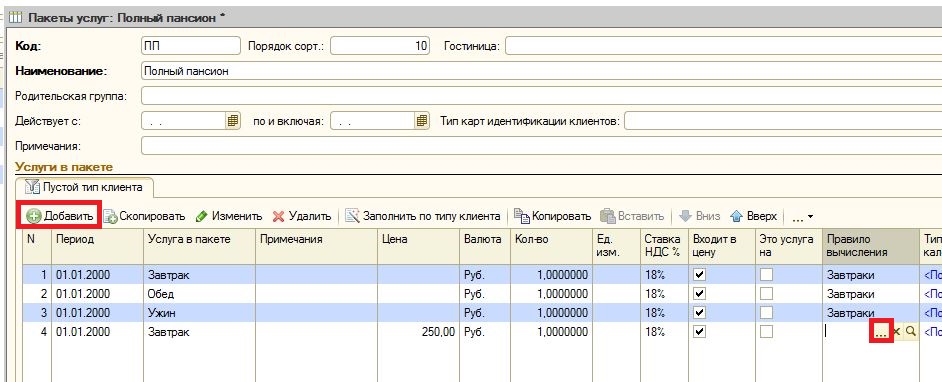The width and height of the screenshot is (942, 382).
Task: Open calendar for the Действует с date
Action: (x=233, y=121)
